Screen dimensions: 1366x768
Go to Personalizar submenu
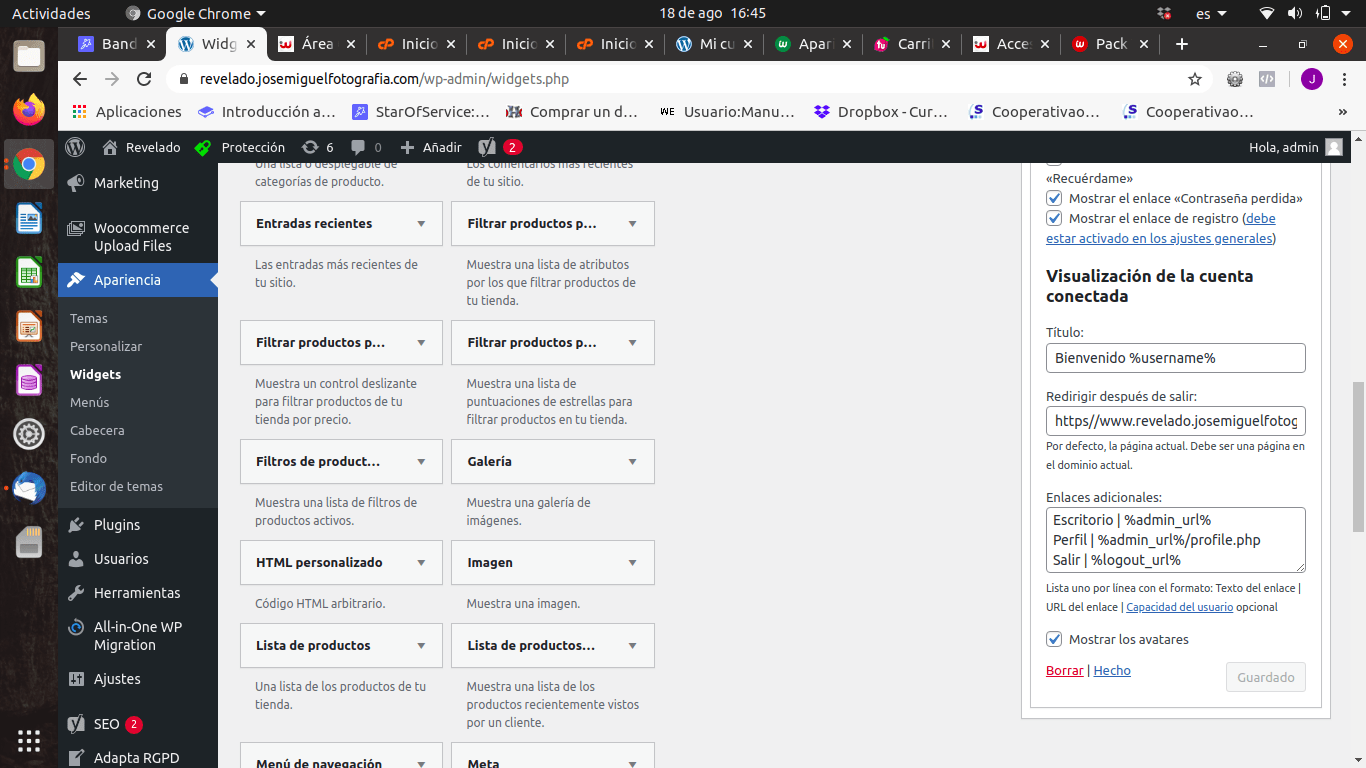[106, 346]
